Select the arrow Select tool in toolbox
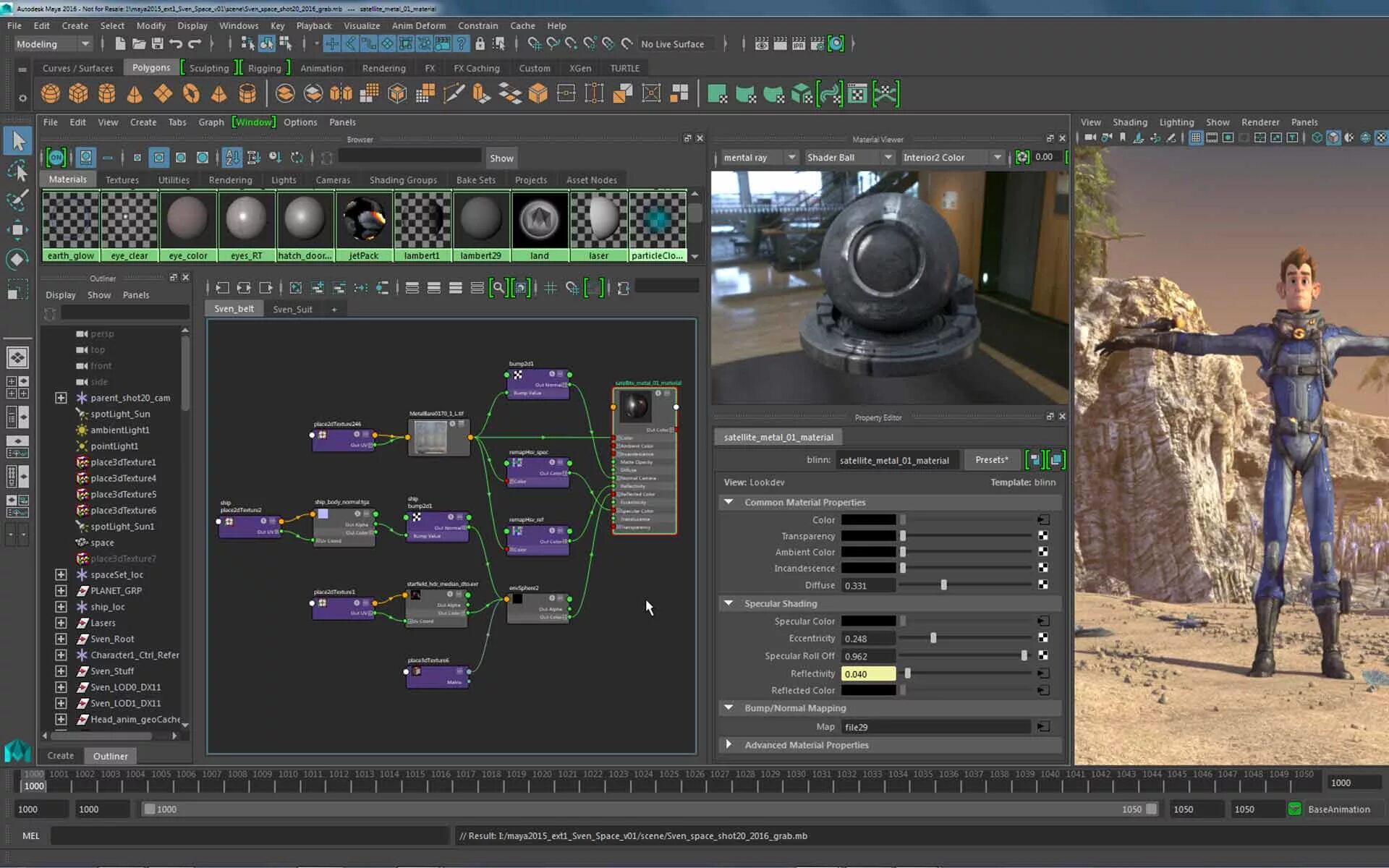 coord(17,140)
